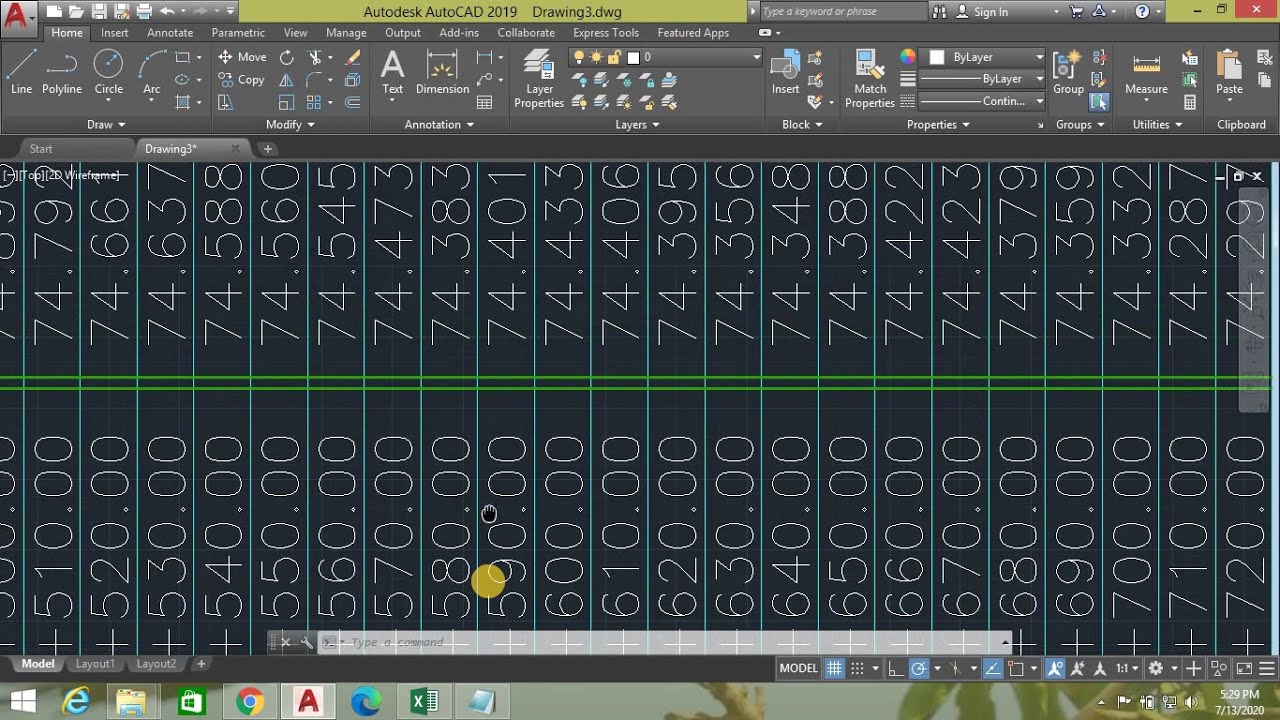This screenshot has height=720, width=1280.
Task: Switch to Layout1 tab
Action: [x=95, y=663]
